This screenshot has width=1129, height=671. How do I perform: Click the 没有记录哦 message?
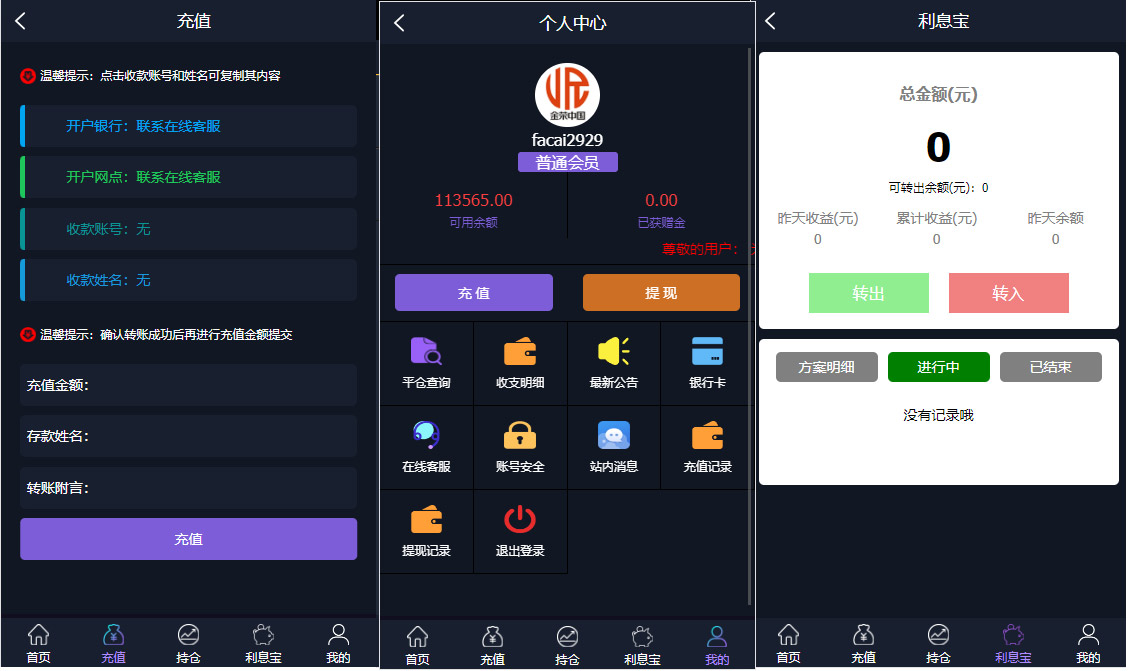tap(938, 415)
